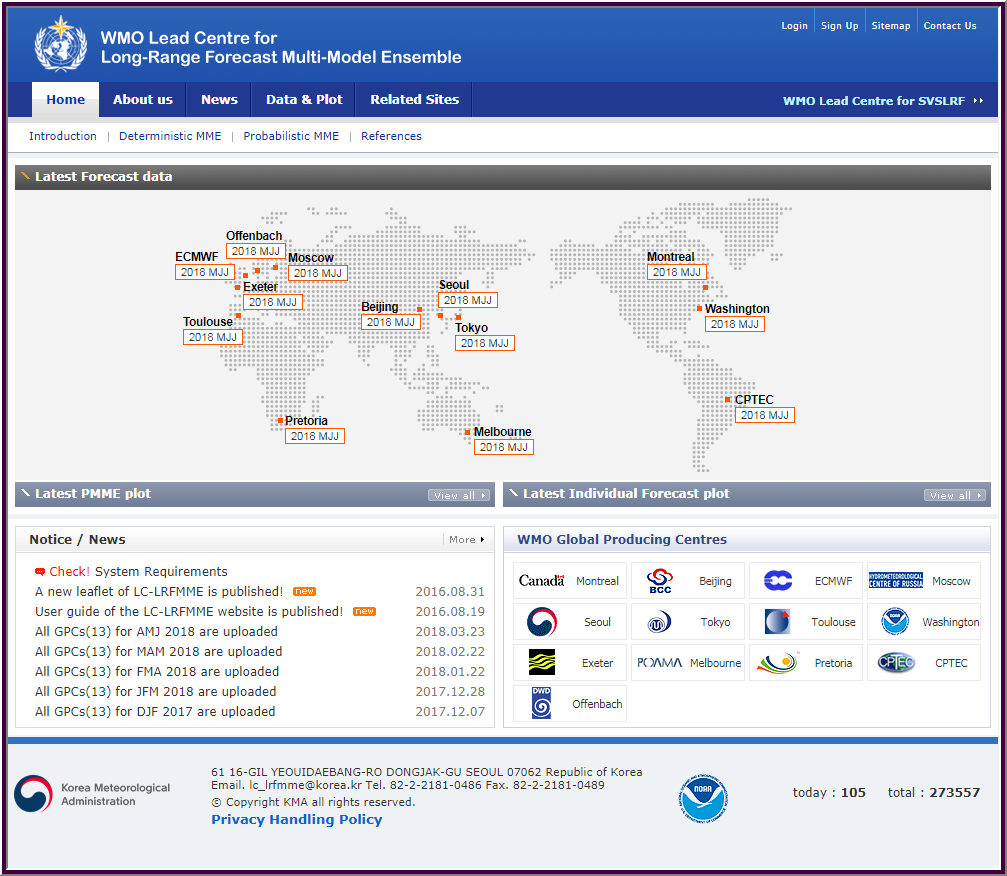
Task: Click the KMA Seoul centre logo
Action: [541, 621]
